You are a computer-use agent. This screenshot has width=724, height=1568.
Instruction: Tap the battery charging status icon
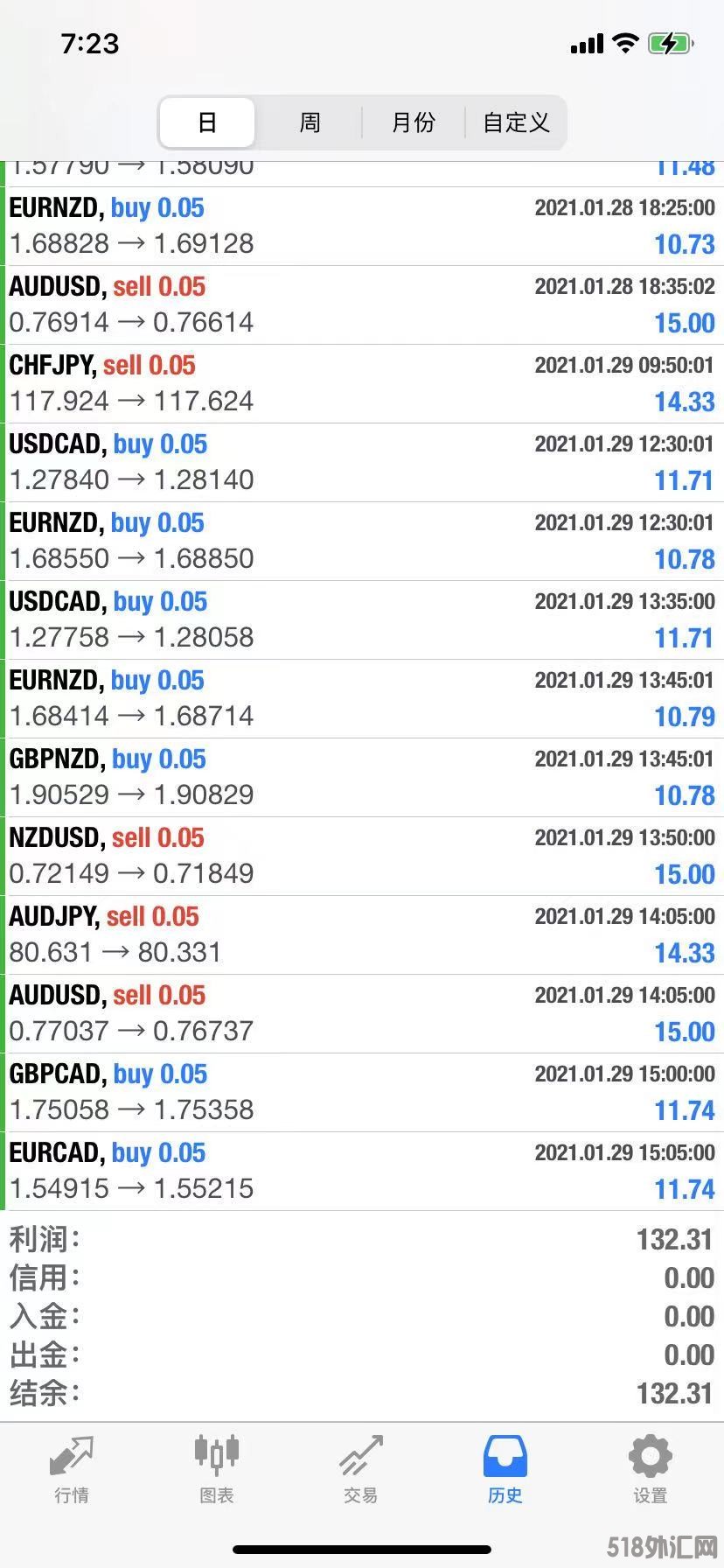pyautogui.click(x=671, y=44)
